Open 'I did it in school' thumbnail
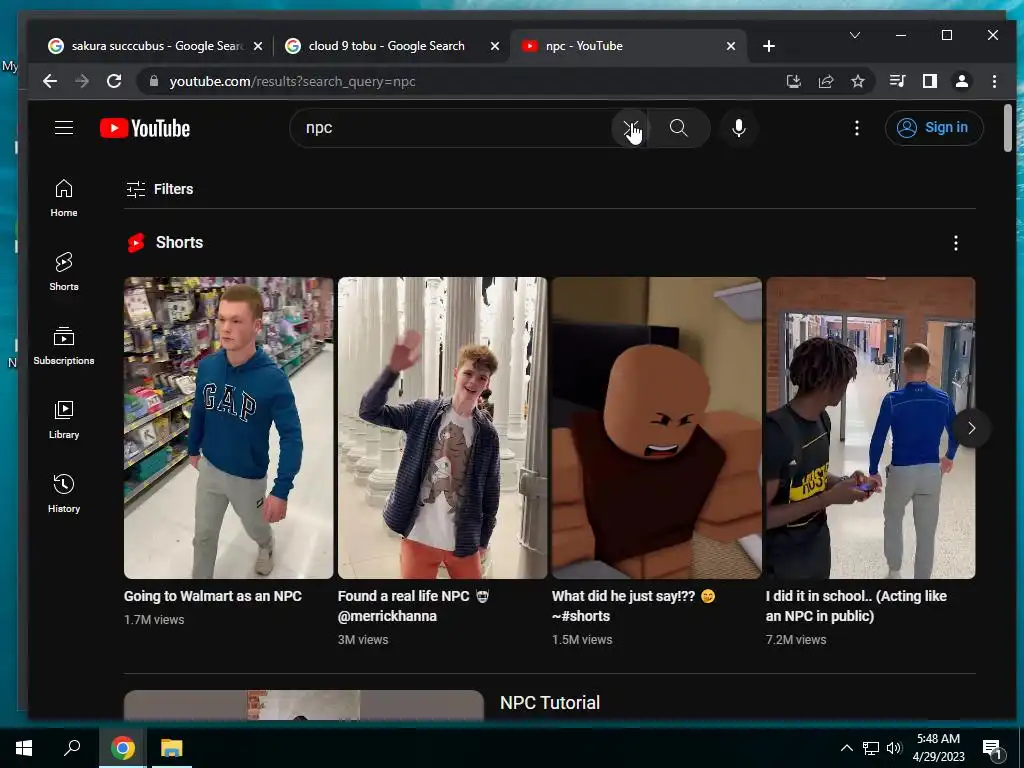1024x768 pixels. click(871, 428)
